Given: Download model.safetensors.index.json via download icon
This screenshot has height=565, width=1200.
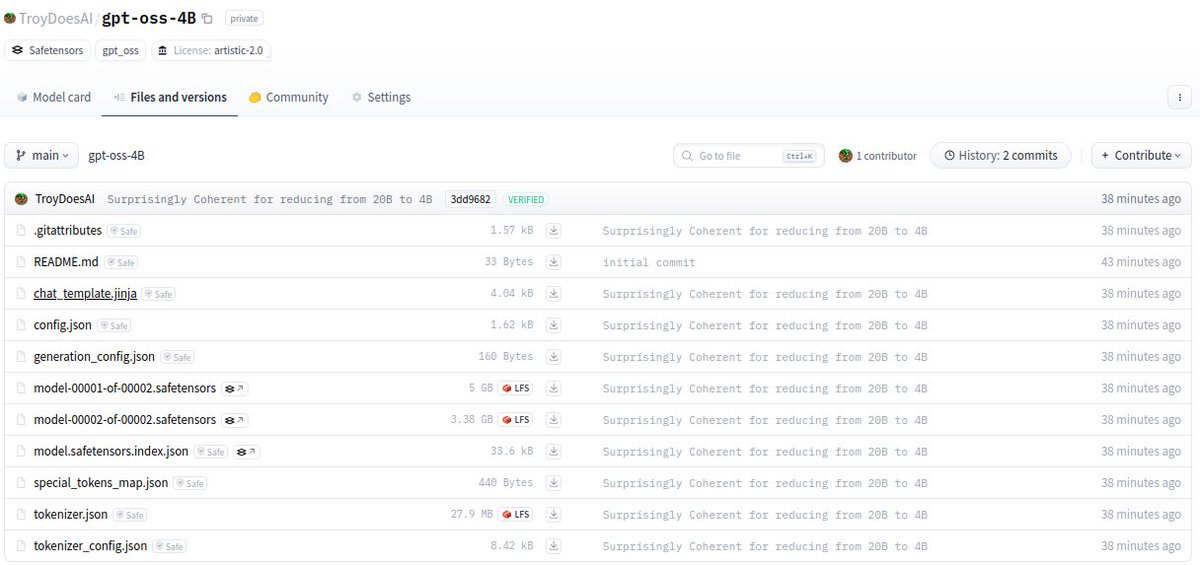Looking at the screenshot, I should 553,451.
